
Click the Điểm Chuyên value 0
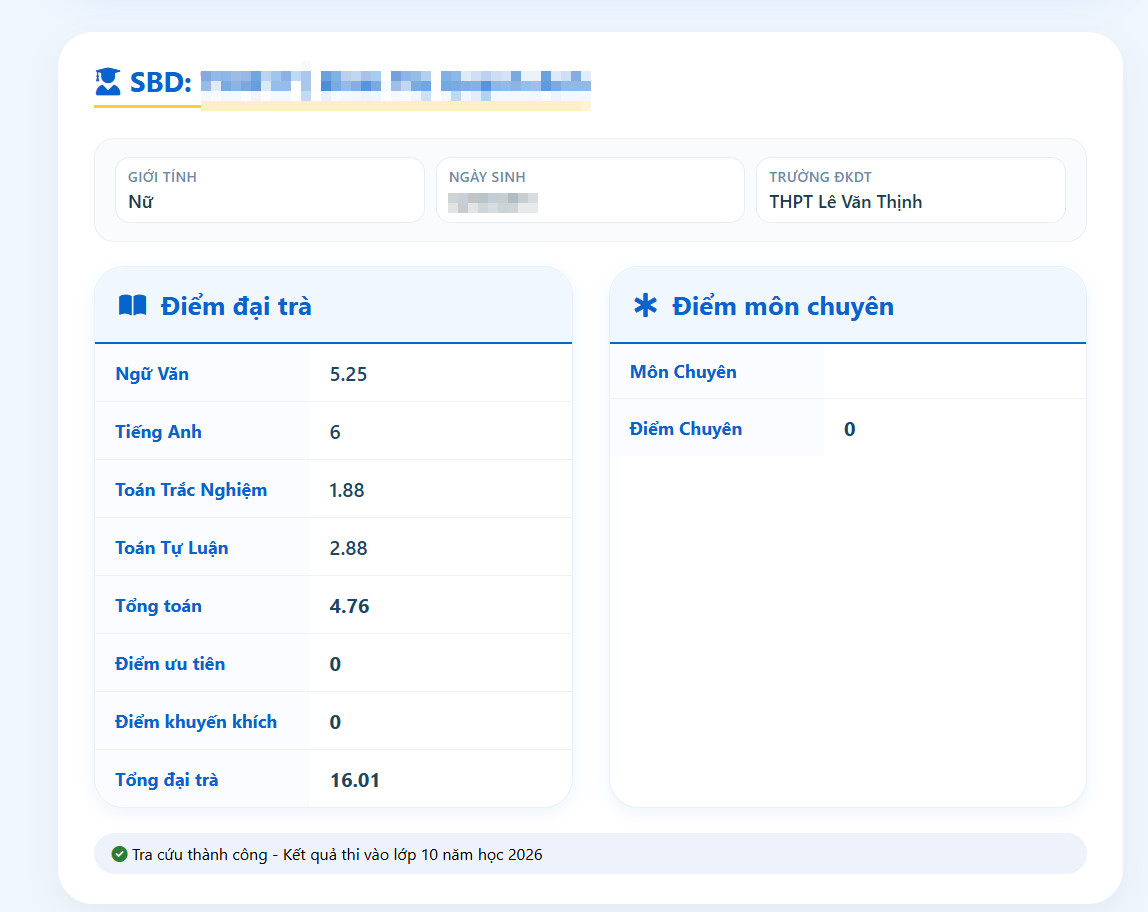click(849, 429)
